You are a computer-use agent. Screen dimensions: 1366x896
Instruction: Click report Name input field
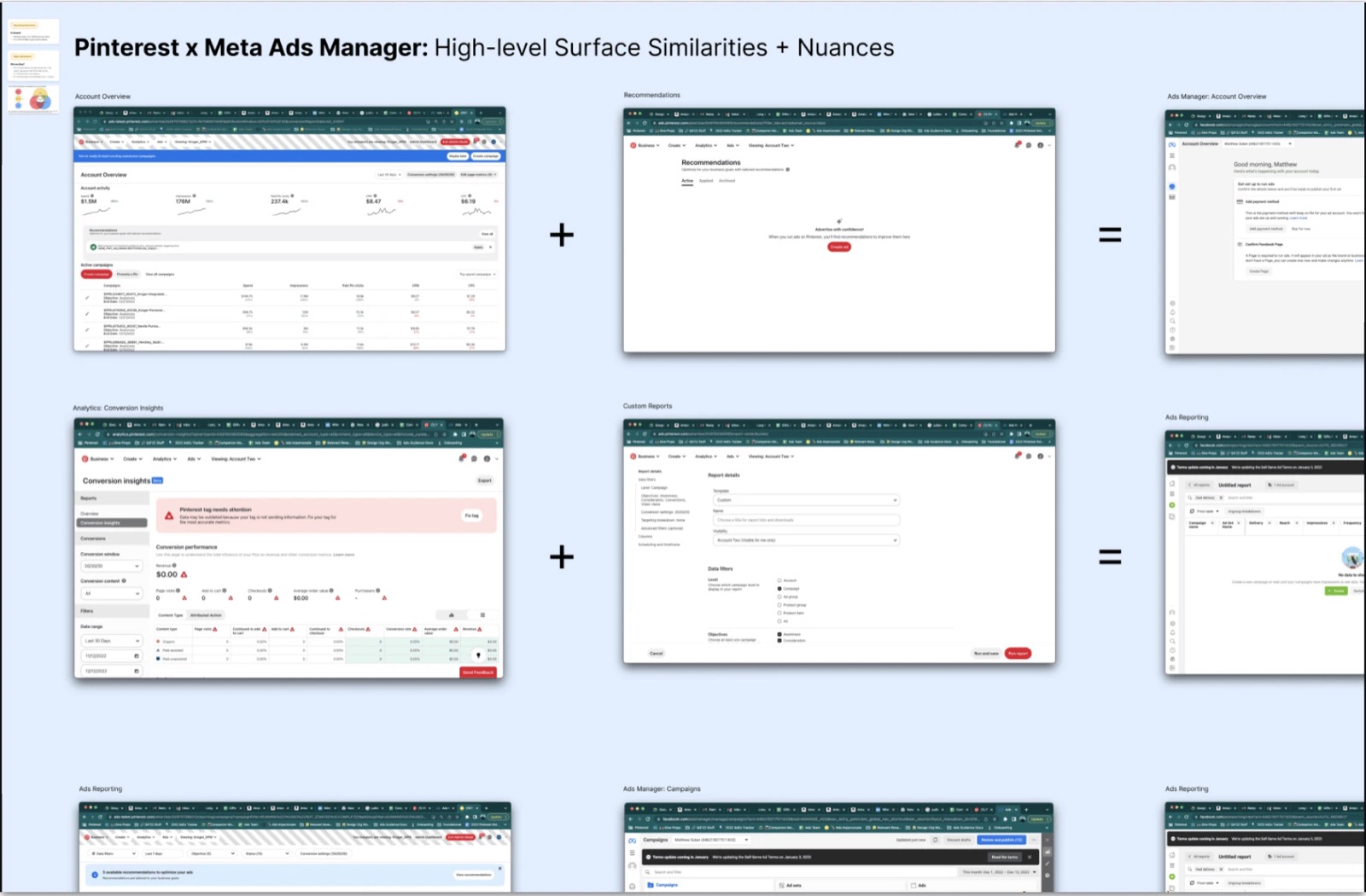click(x=806, y=520)
